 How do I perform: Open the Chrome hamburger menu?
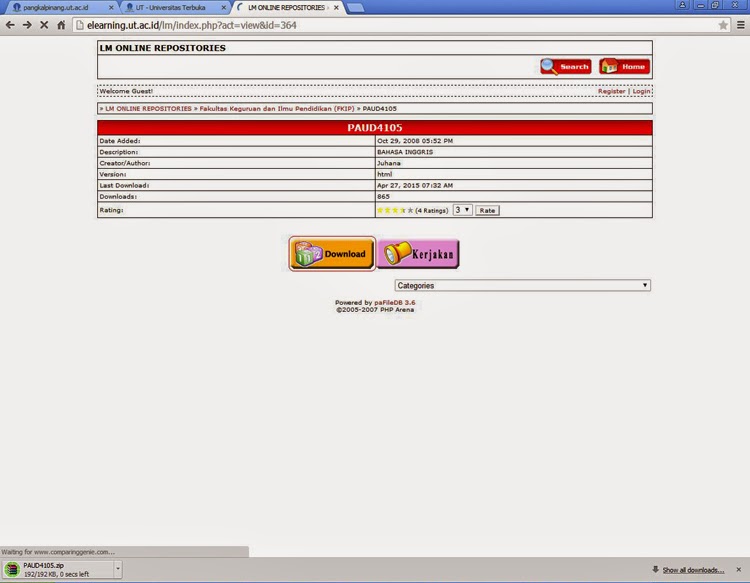[740, 25]
